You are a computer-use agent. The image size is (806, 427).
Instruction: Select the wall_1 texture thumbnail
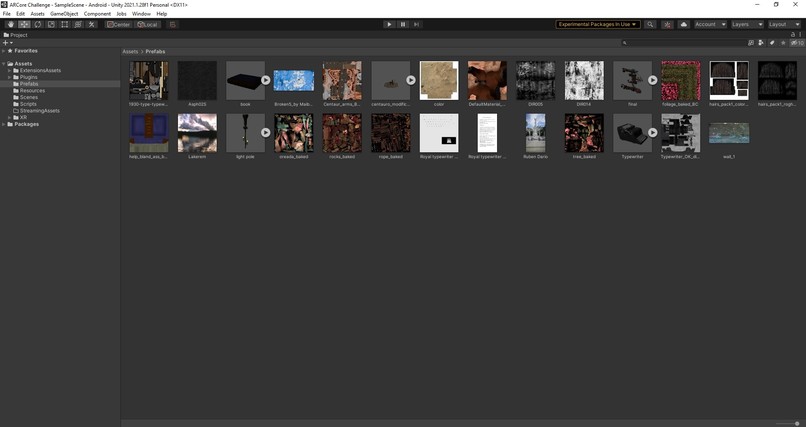click(x=729, y=133)
